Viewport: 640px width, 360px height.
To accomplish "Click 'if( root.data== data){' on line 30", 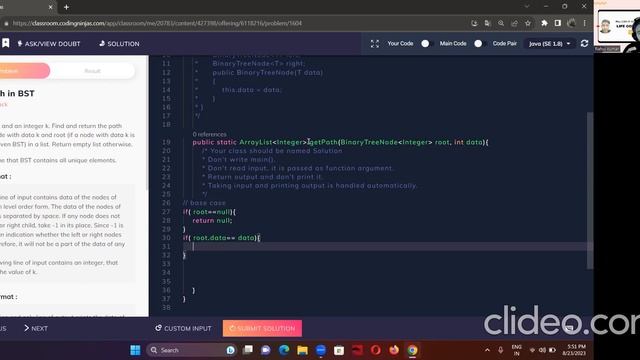I will pos(221,238).
